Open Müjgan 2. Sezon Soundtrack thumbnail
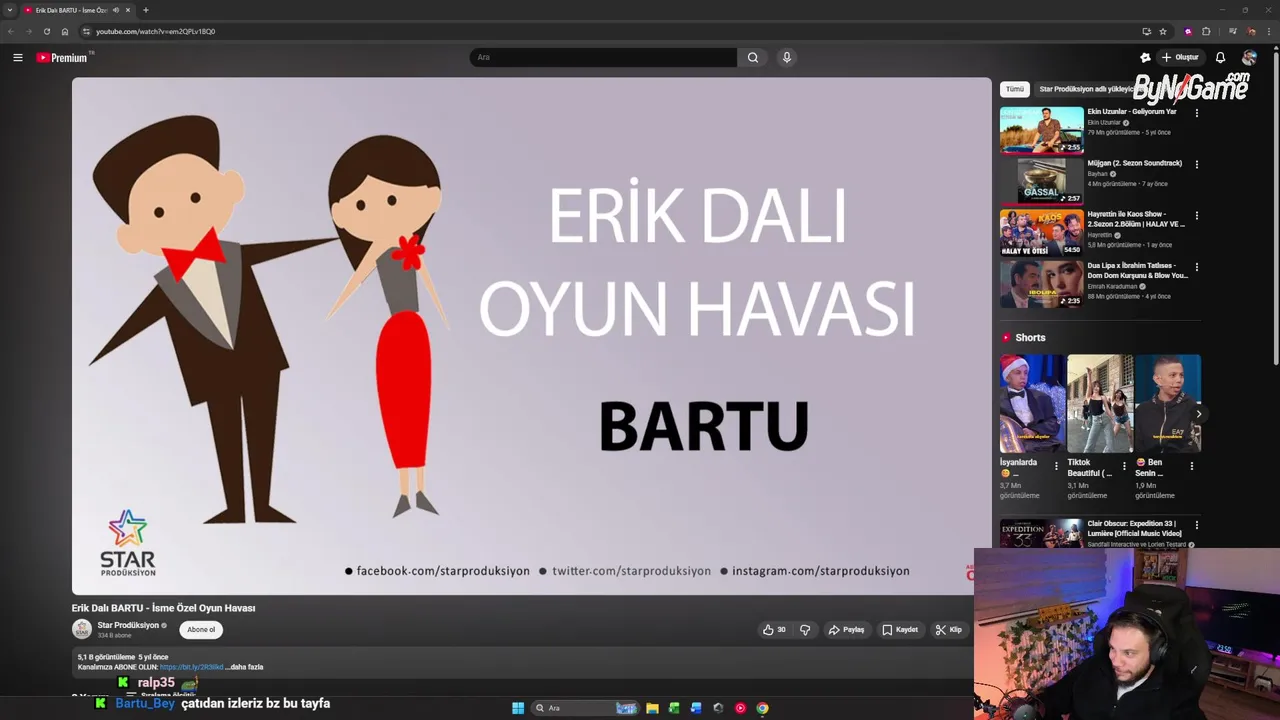Image resolution: width=1280 pixels, height=720 pixels. 1041,181
